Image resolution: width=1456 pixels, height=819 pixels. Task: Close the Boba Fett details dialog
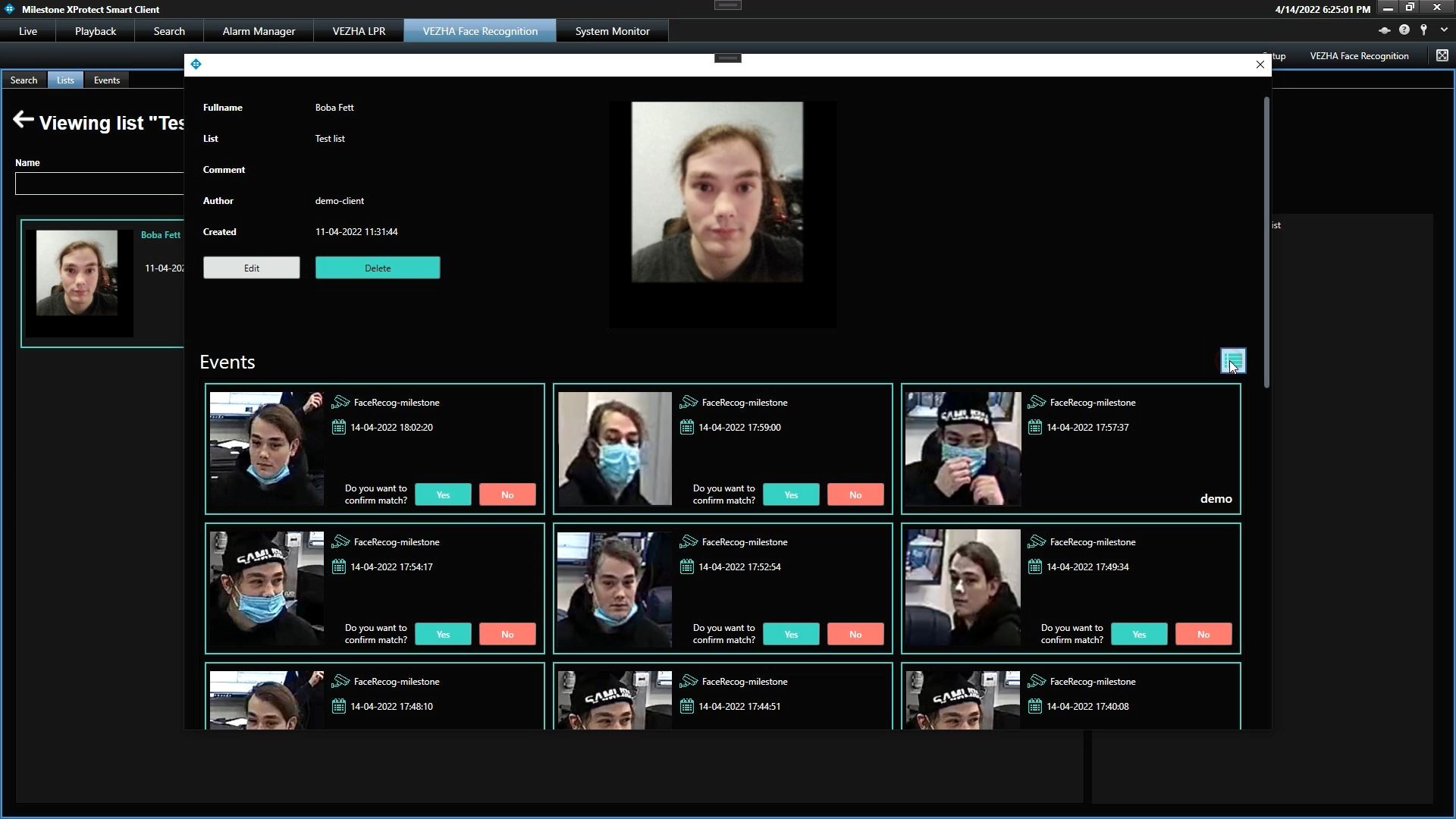pyautogui.click(x=1260, y=64)
